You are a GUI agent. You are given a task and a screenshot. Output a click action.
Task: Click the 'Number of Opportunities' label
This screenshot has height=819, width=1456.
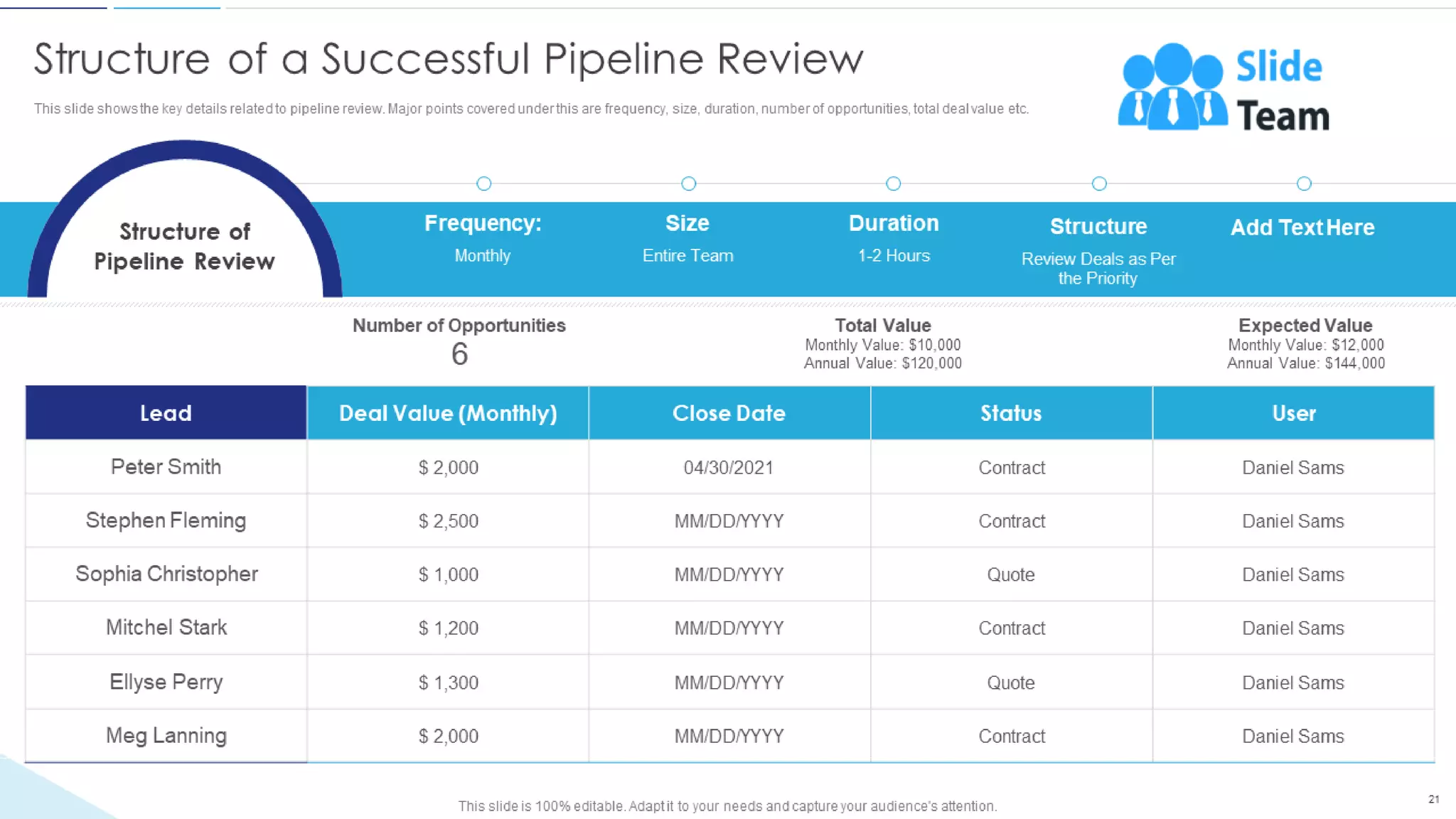tap(459, 326)
